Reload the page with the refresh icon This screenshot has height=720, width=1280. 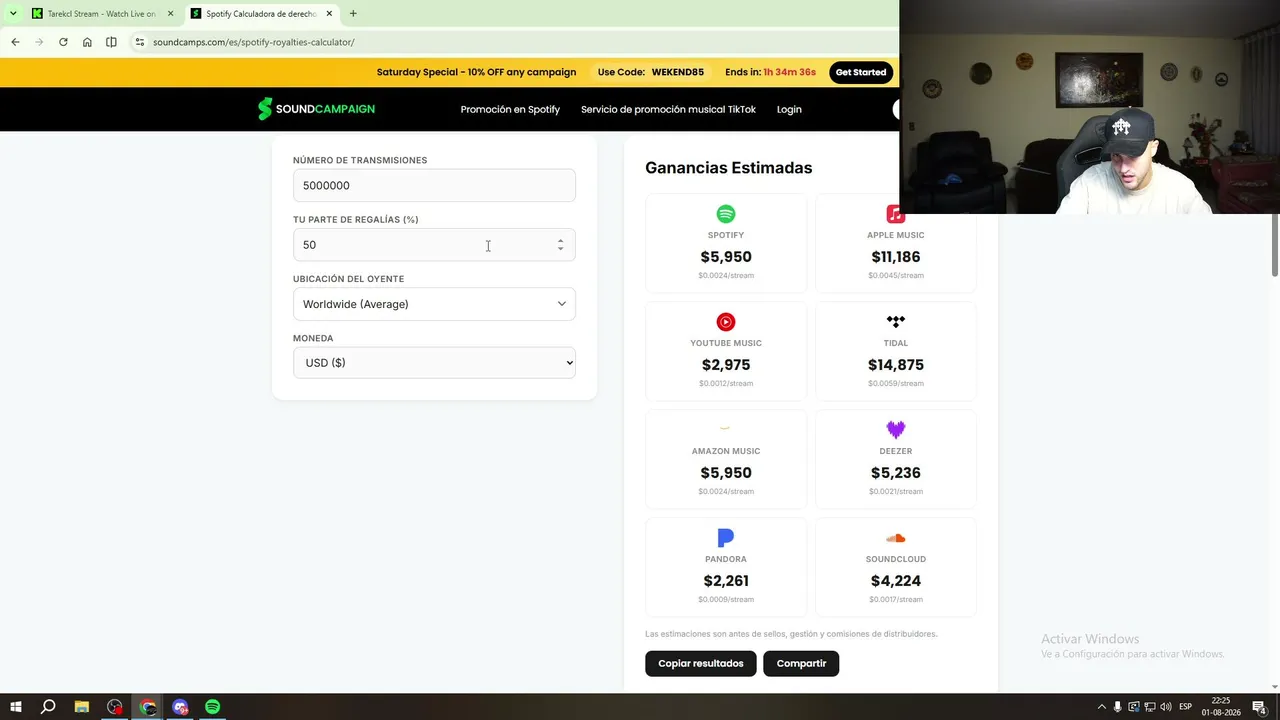click(63, 42)
